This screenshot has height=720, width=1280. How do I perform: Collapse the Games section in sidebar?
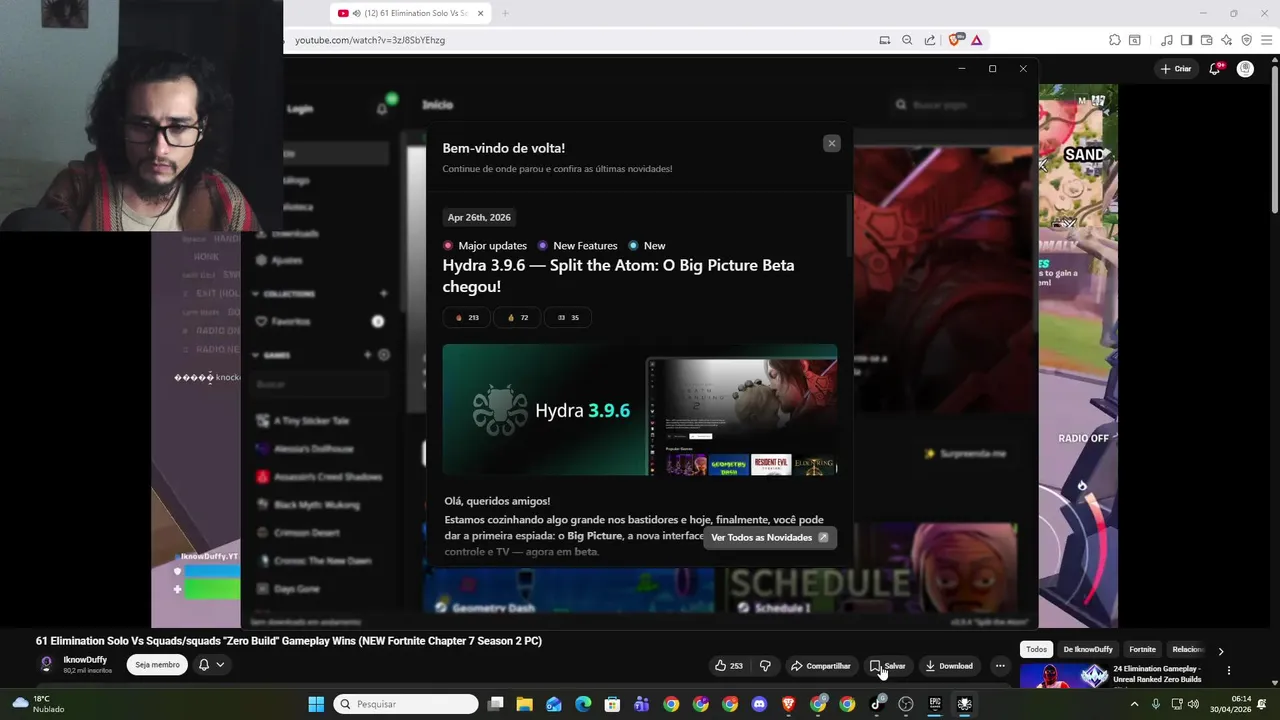(256, 355)
